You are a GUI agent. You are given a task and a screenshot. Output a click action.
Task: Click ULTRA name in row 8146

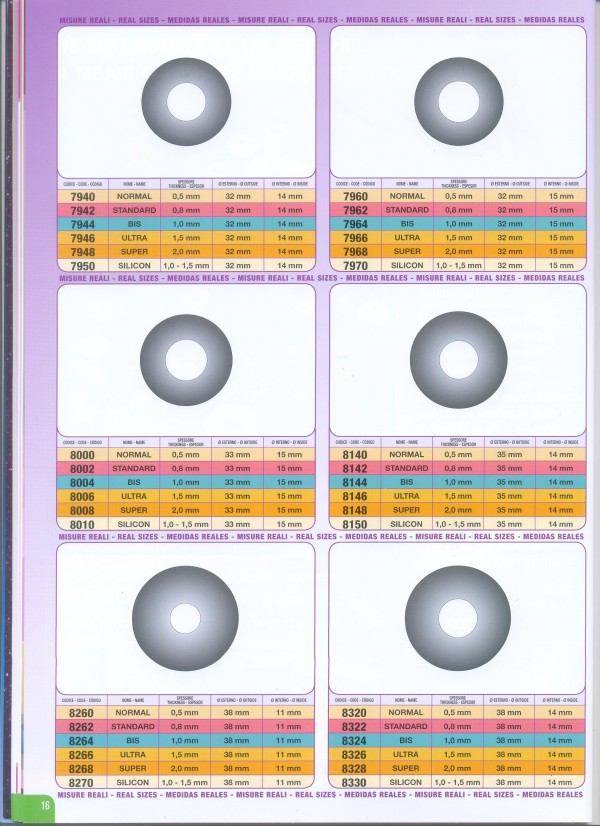pyautogui.click(x=407, y=496)
